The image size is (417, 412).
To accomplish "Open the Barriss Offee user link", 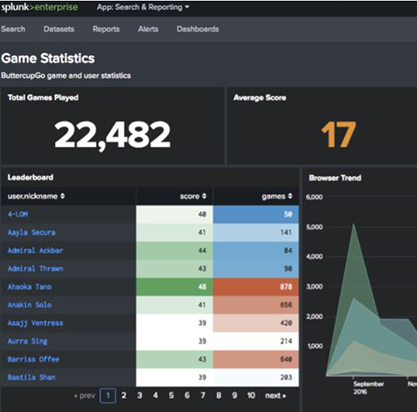I will (33, 359).
